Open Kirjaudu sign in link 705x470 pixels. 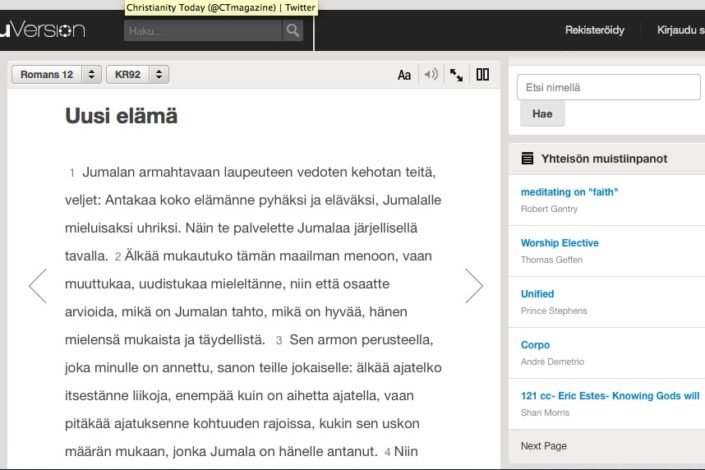click(681, 30)
